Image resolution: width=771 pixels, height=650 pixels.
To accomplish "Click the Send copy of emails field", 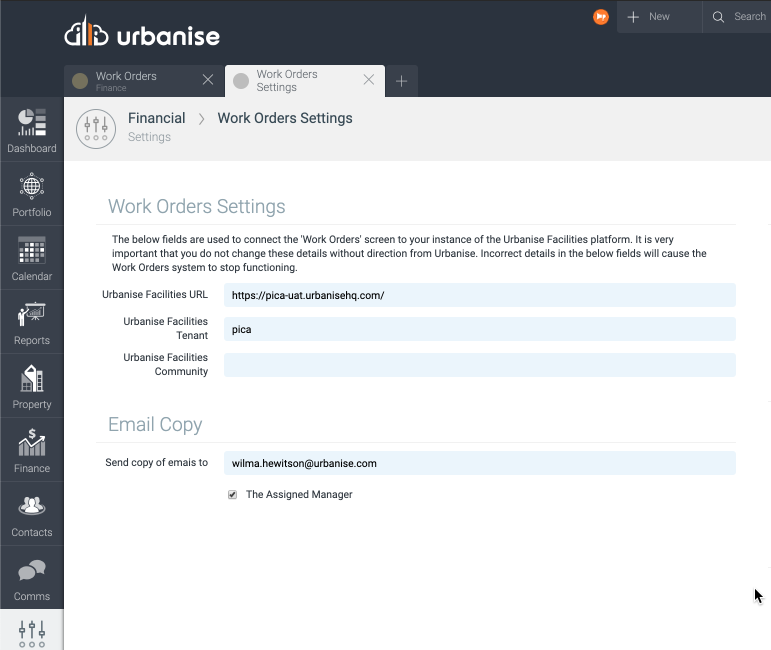I will click(479, 463).
